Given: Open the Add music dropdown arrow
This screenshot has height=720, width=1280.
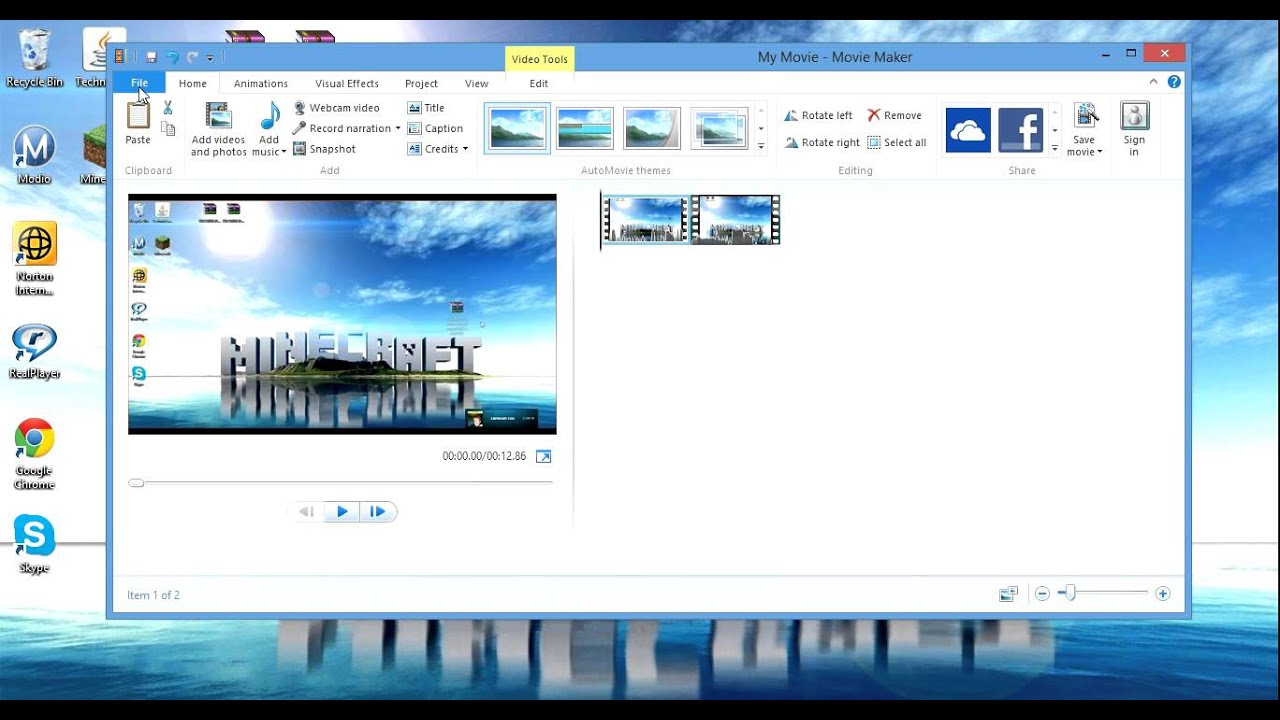Looking at the screenshot, I should coord(283,152).
